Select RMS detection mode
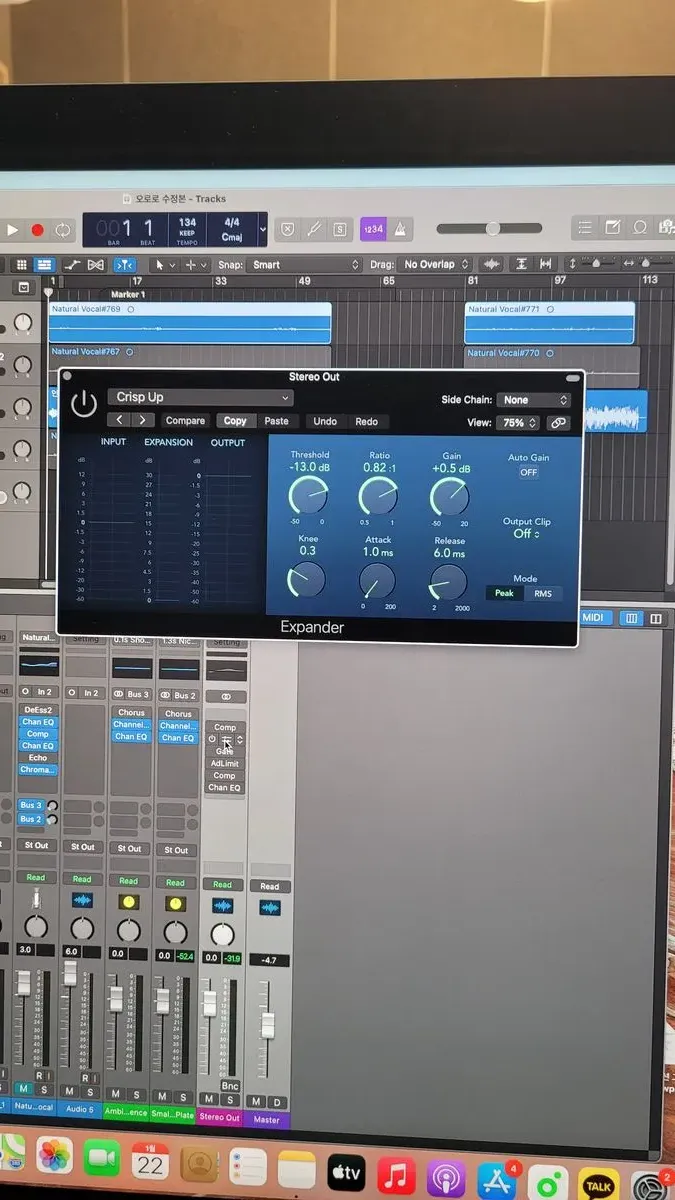The height and width of the screenshot is (1200, 675). 542,593
